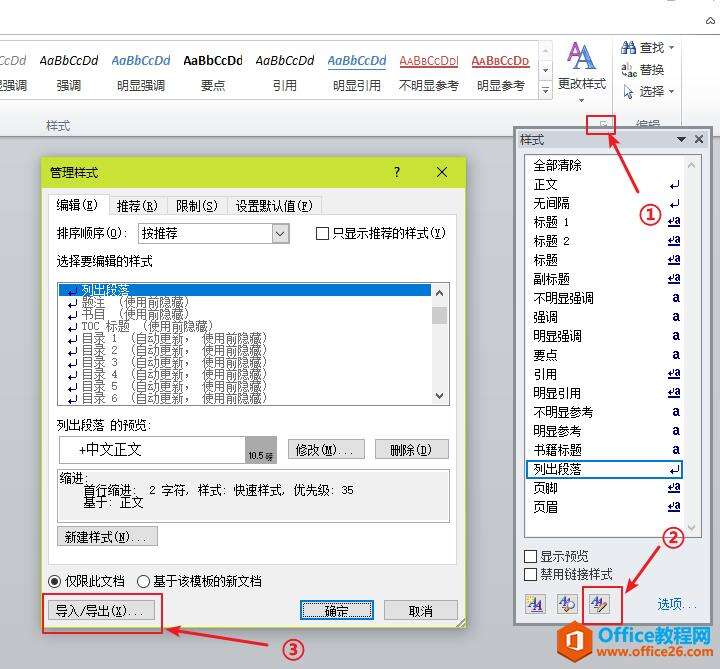Image resolution: width=720 pixels, height=669 pixels.
Task: Apply the 强调 style from gallery
Action: [x=69, y=73]
